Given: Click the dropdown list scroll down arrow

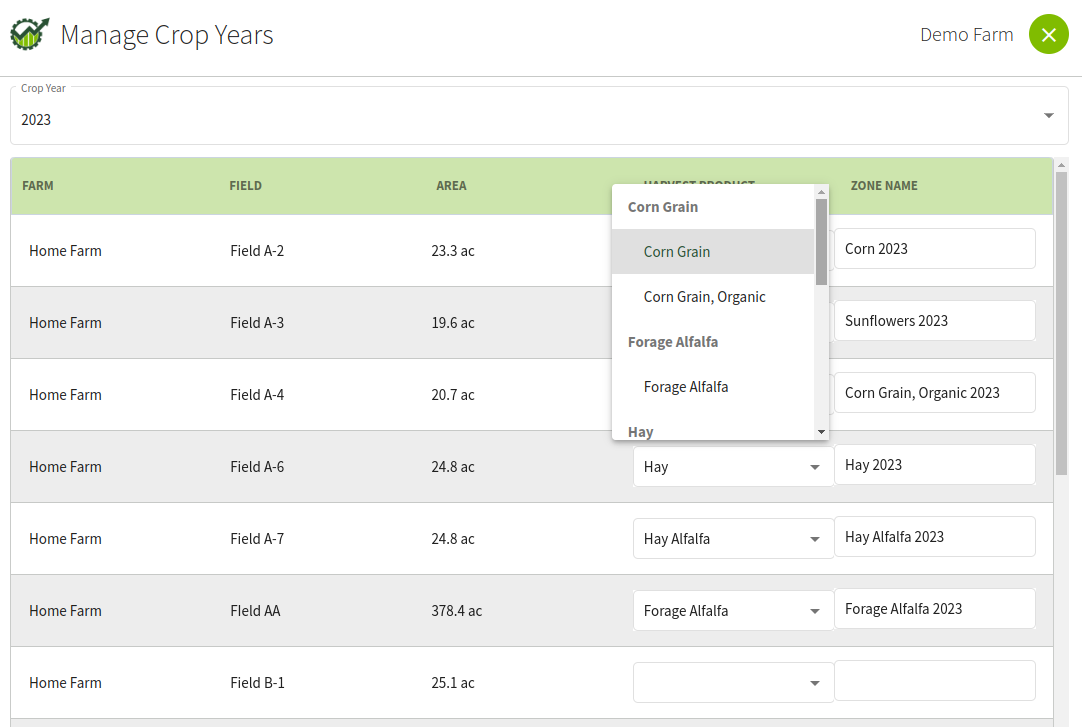Looking at the screenshot, I should [x=821, y=432].
